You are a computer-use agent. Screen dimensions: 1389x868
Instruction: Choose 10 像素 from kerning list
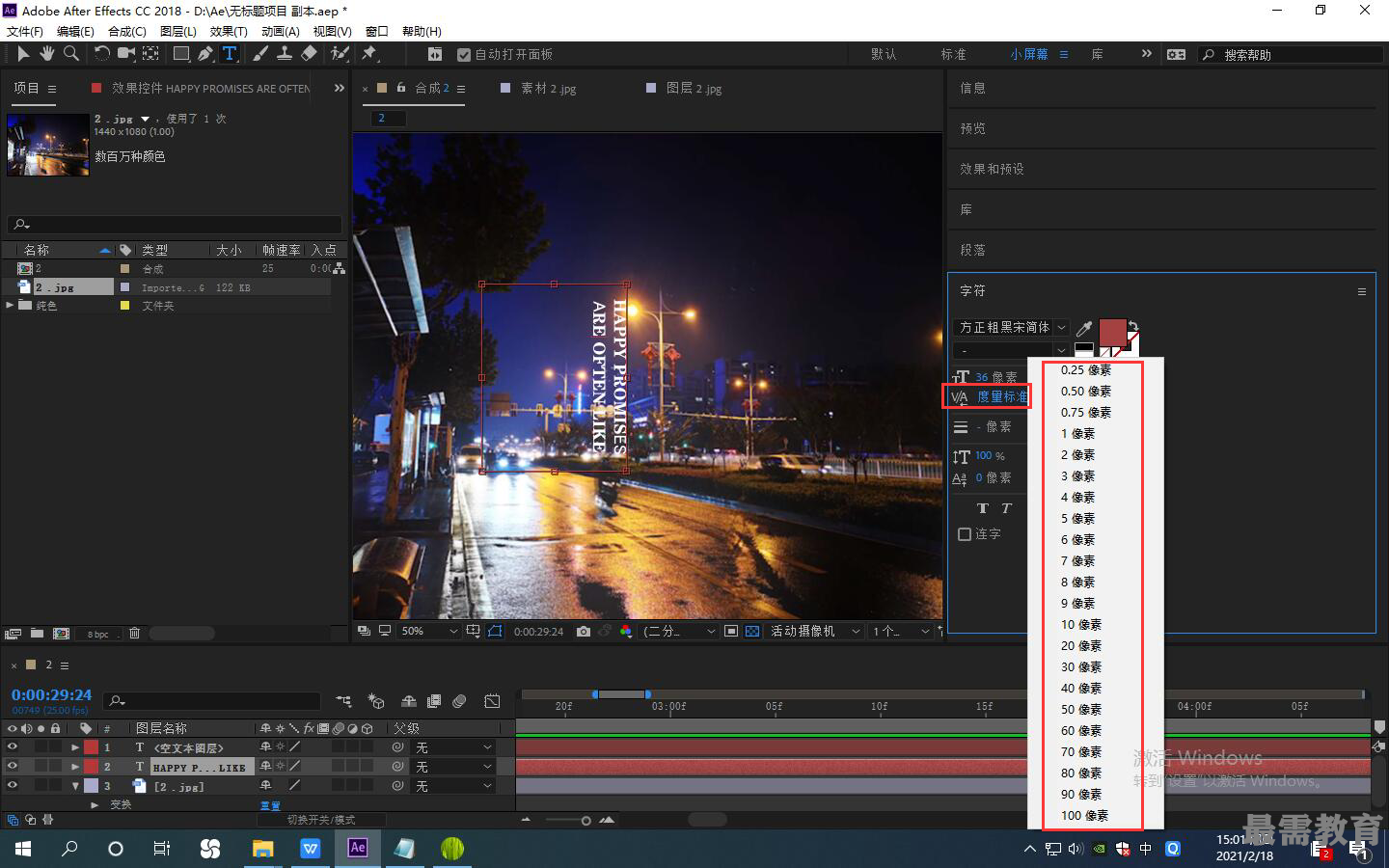[1080, 624]
